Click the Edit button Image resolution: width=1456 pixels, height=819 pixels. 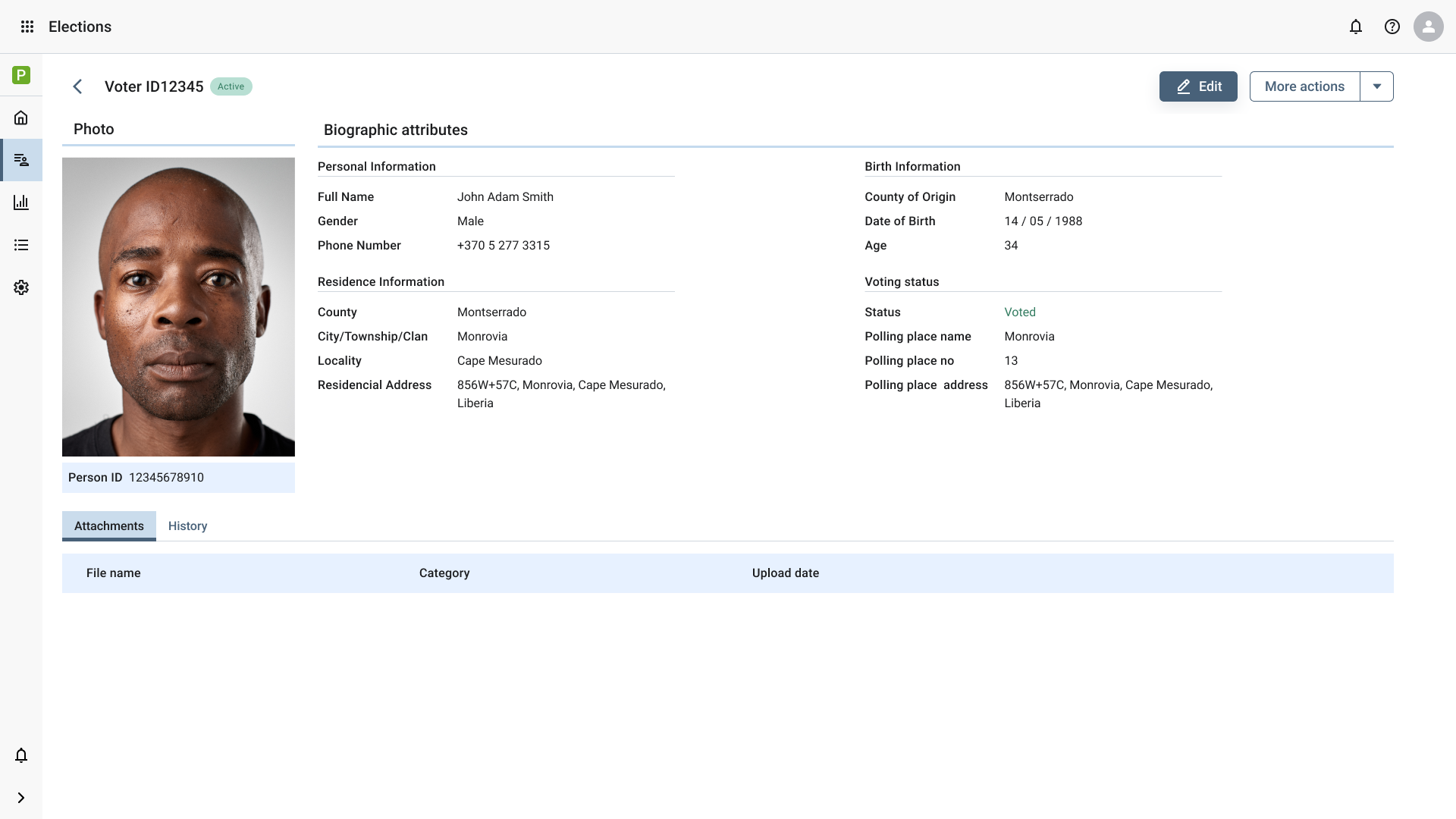pyautogui.click(x=1198, y=86)
